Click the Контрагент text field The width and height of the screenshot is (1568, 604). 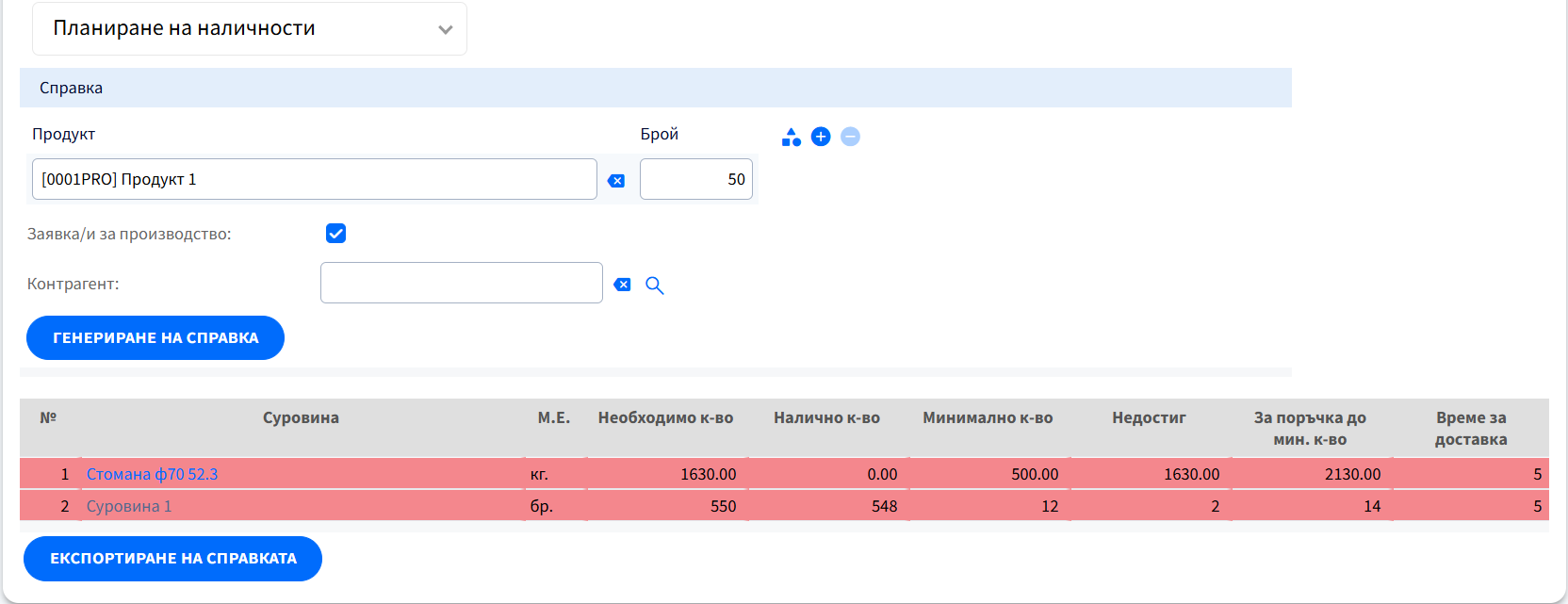pyautogui.click(x=461, y=283)
